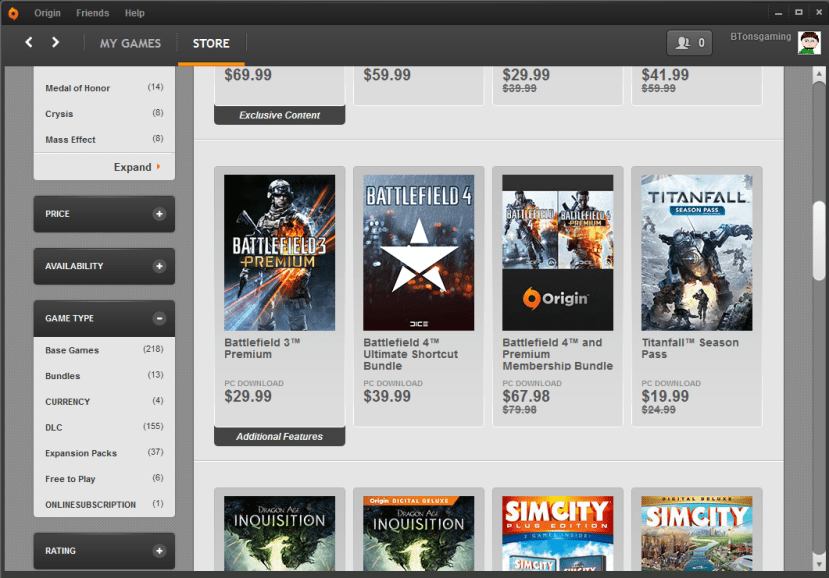Click the BTonsgaming profile avatar
Viewport: 829px width, 578px height.
tap(808, 43)
